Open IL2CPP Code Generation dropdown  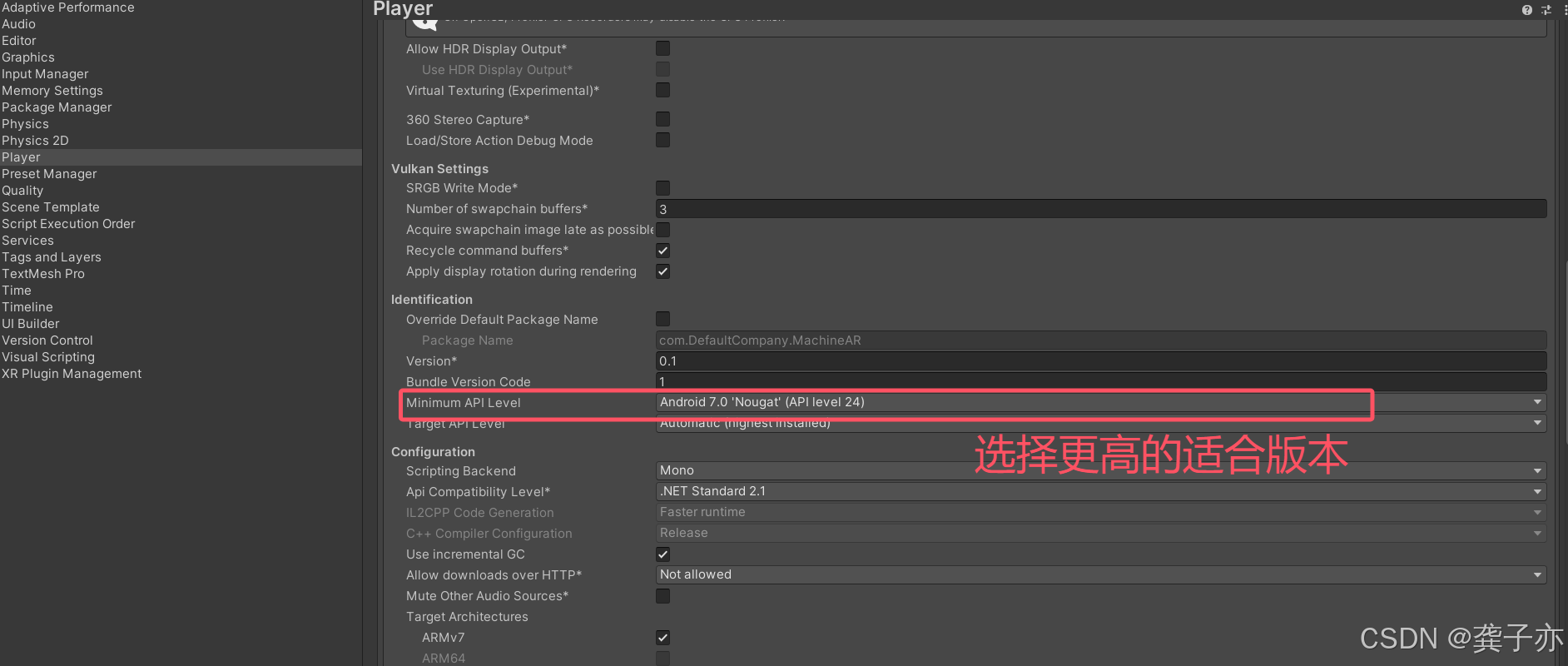tap(1101, 512)
